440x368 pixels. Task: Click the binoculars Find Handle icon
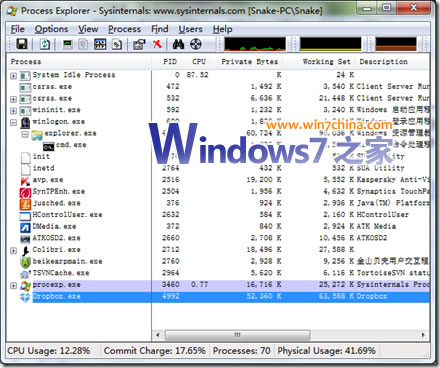(178, 44)
